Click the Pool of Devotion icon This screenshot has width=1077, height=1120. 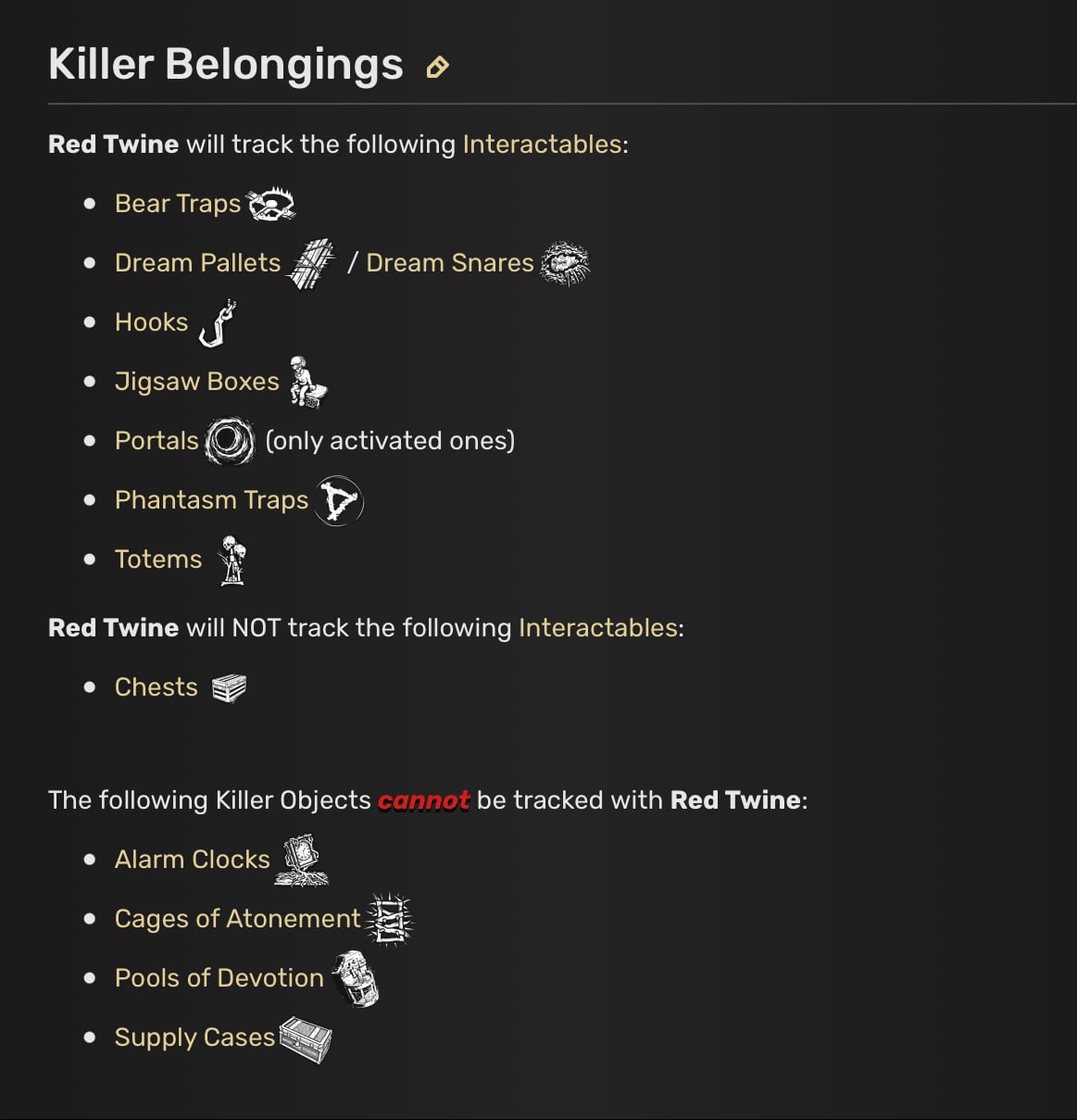point(356,978)
